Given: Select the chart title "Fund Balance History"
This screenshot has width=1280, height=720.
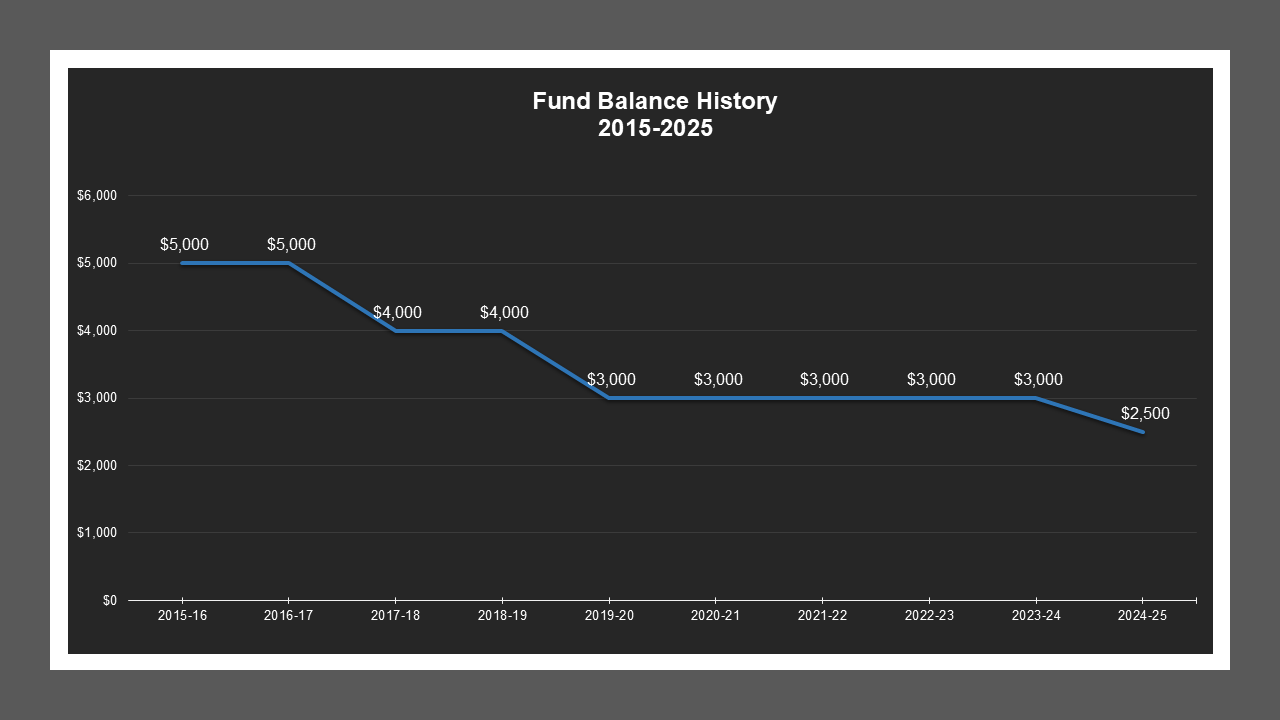Looking at the screenshot, I should 655,100.
